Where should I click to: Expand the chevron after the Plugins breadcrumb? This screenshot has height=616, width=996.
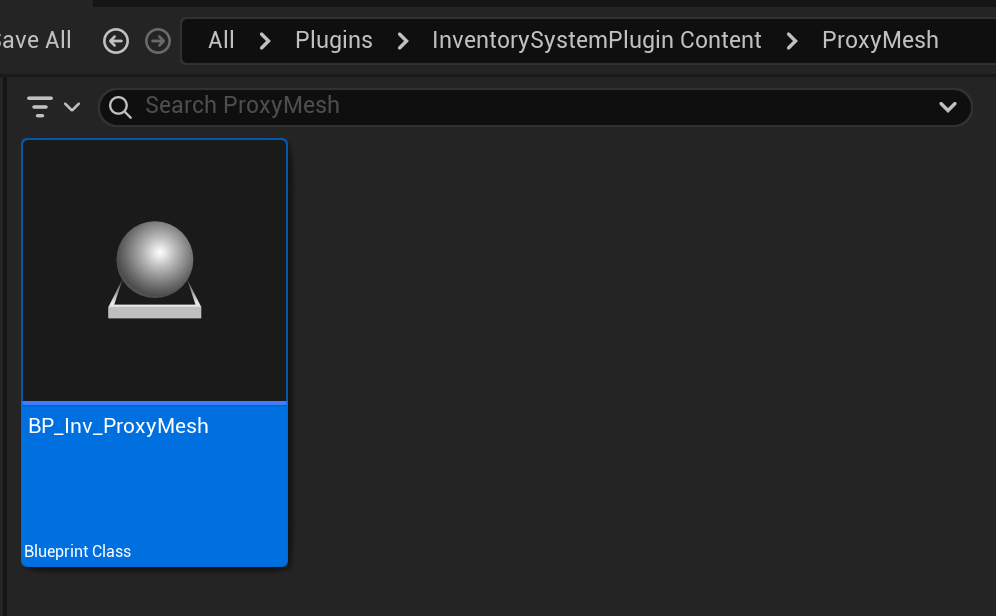click(403, 41)
